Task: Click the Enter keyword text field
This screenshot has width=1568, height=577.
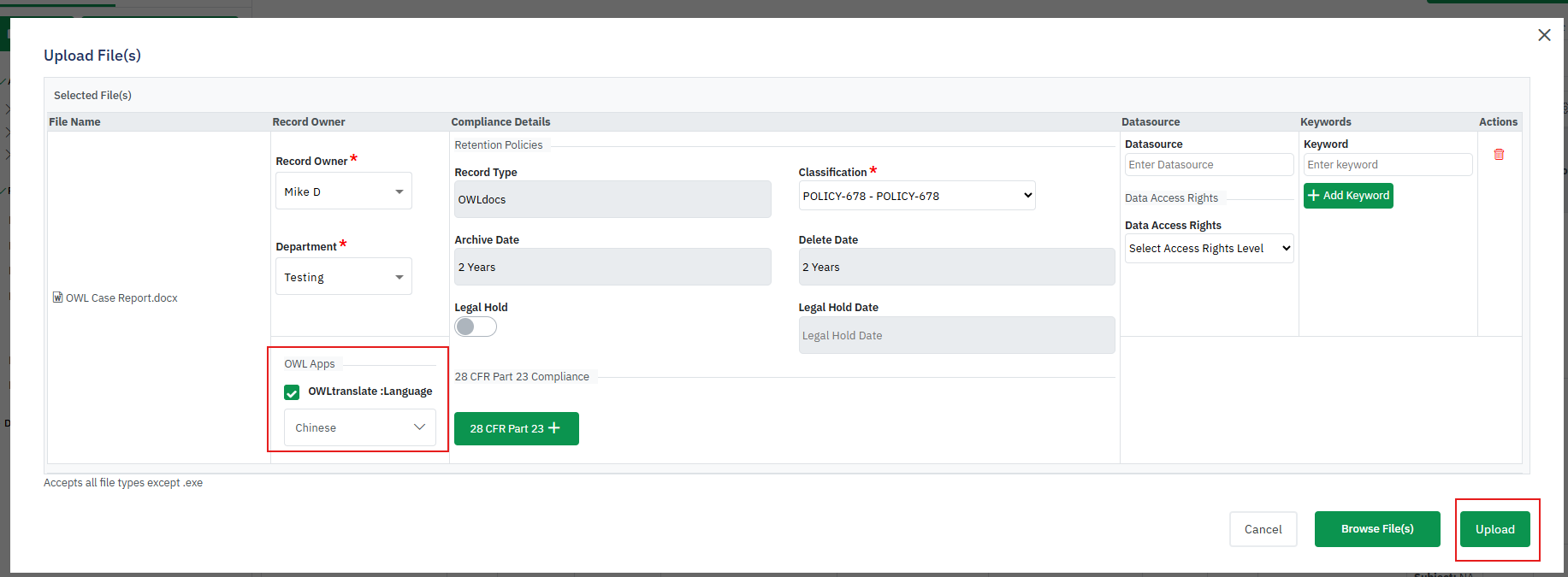Action: click(x=1387, y=165)
